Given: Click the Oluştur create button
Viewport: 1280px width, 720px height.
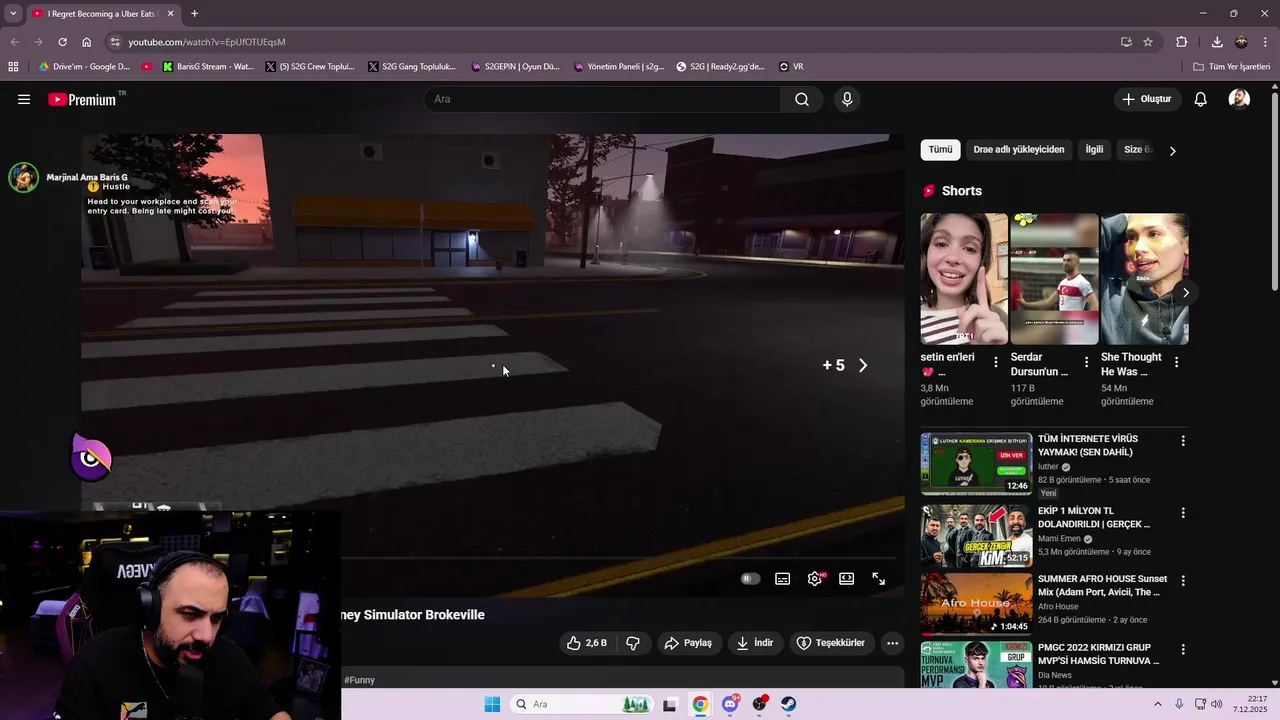Looking at the screenshot, I should [x=1147, y=99].
